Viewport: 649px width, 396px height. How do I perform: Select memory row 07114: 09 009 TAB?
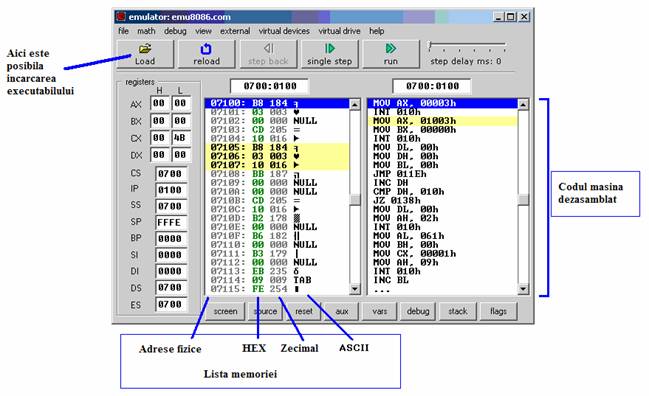point(277,280)
